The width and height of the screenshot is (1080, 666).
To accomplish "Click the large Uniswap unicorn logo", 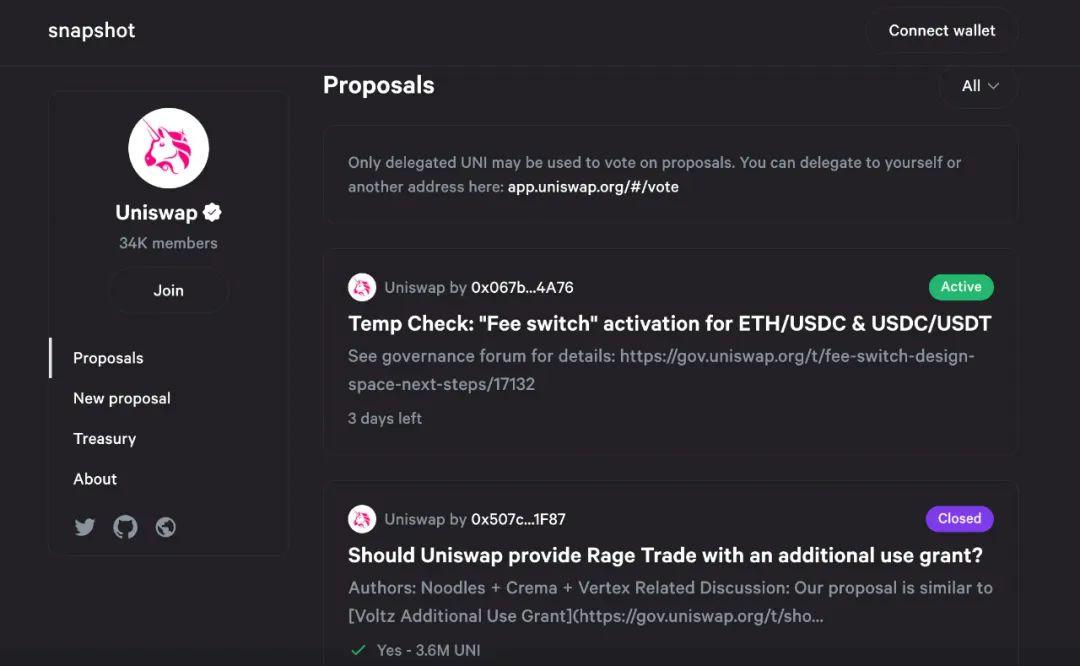I will point(168,148).
